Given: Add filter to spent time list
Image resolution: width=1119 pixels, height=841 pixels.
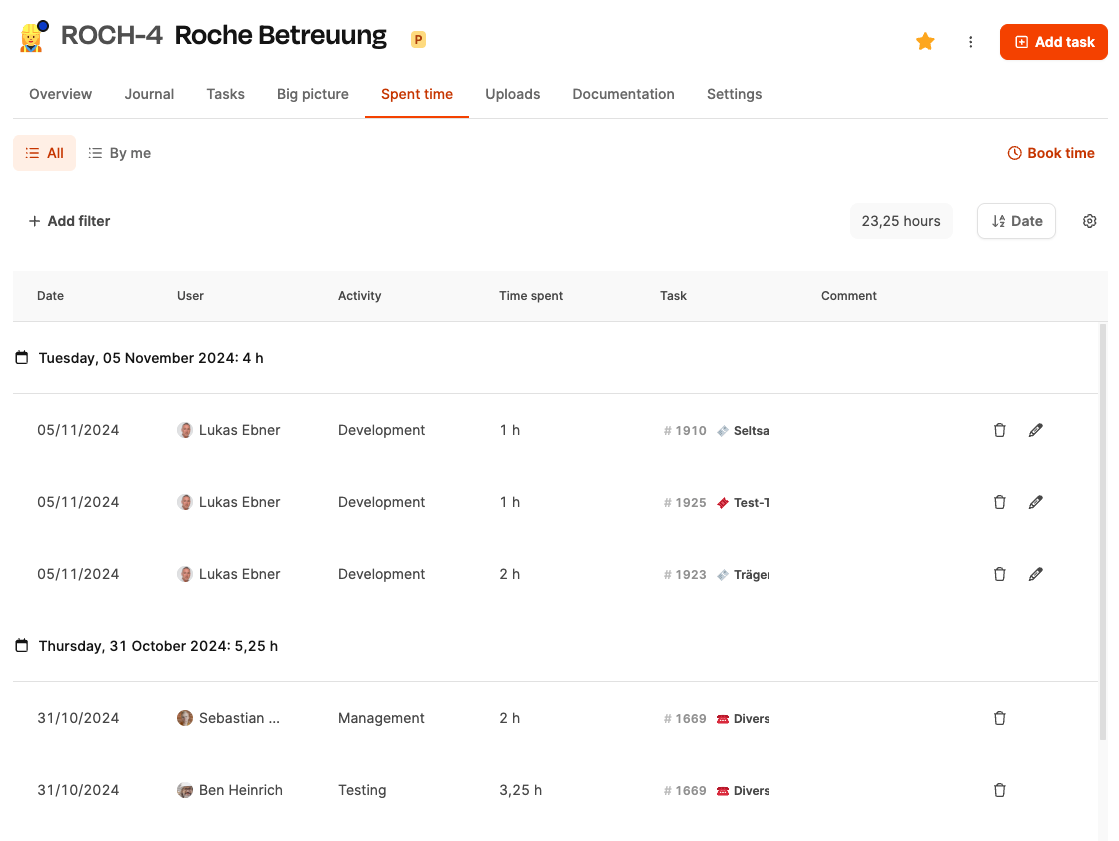Looking at the screenshot, I should [69, 221].
